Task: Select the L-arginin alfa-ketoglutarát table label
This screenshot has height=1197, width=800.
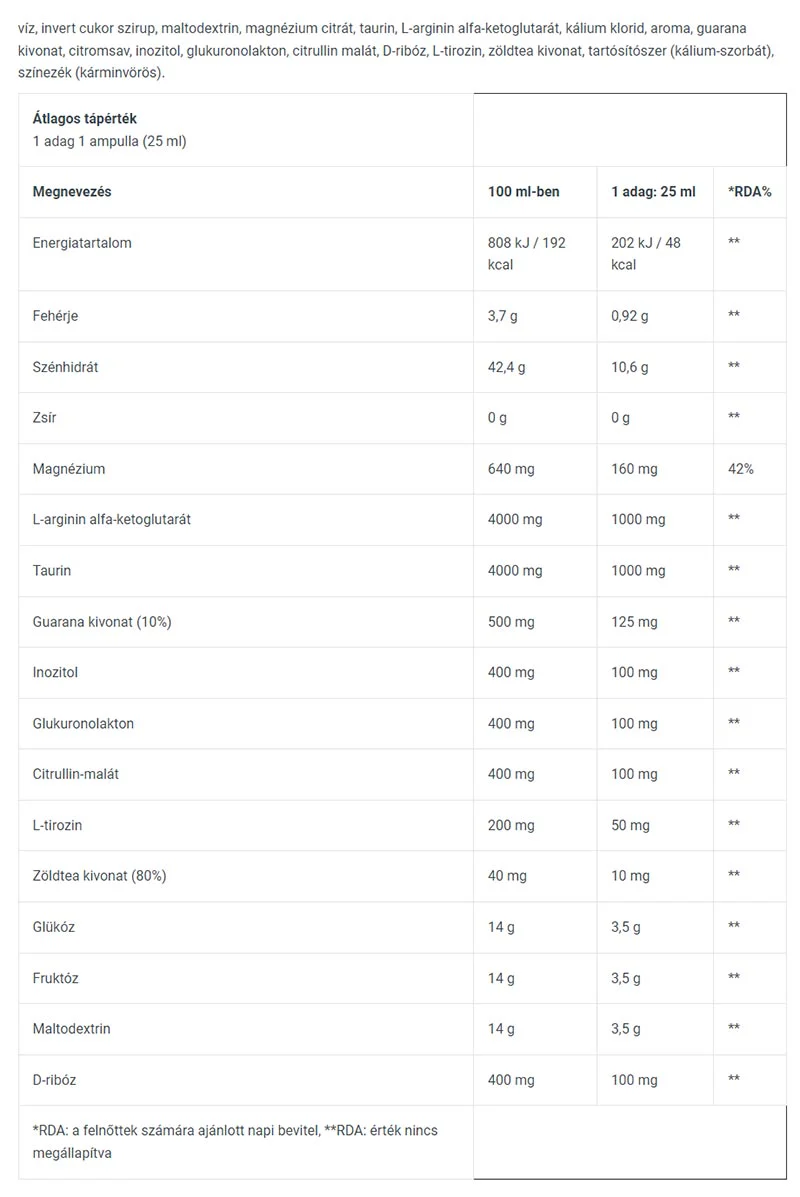Action: pos(111,519)
